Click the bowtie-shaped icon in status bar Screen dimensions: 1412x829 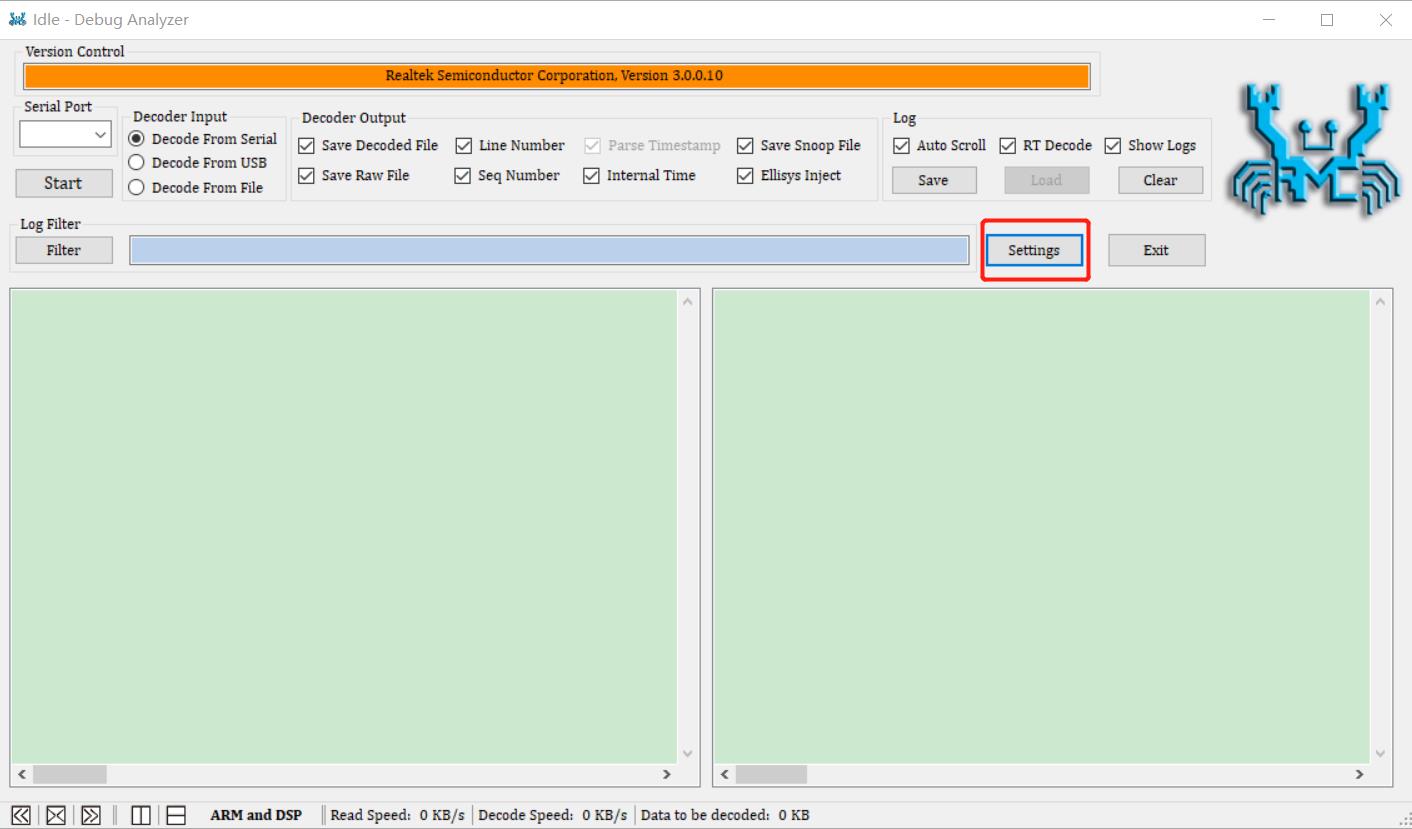coord(56,815)
